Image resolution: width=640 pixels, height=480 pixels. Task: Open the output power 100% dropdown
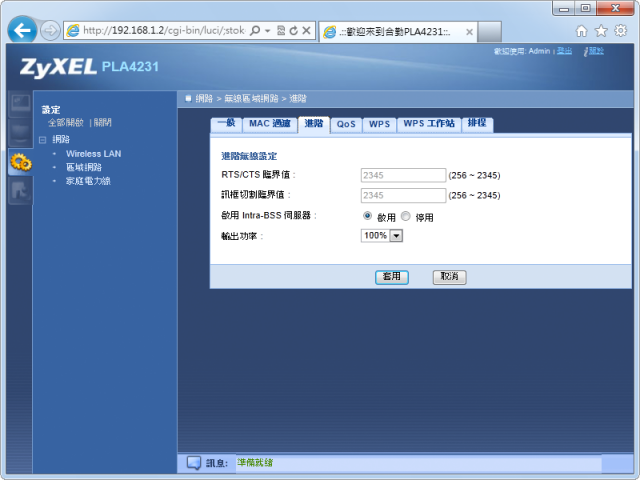(x=382, y=236)
